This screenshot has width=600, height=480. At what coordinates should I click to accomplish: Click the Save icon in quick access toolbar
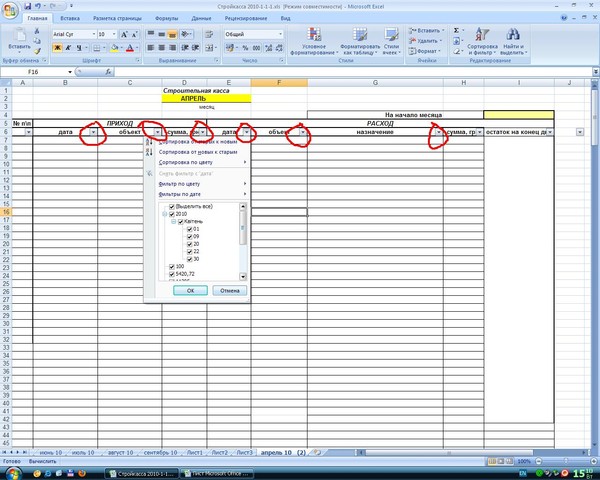(x=28, y=6)
